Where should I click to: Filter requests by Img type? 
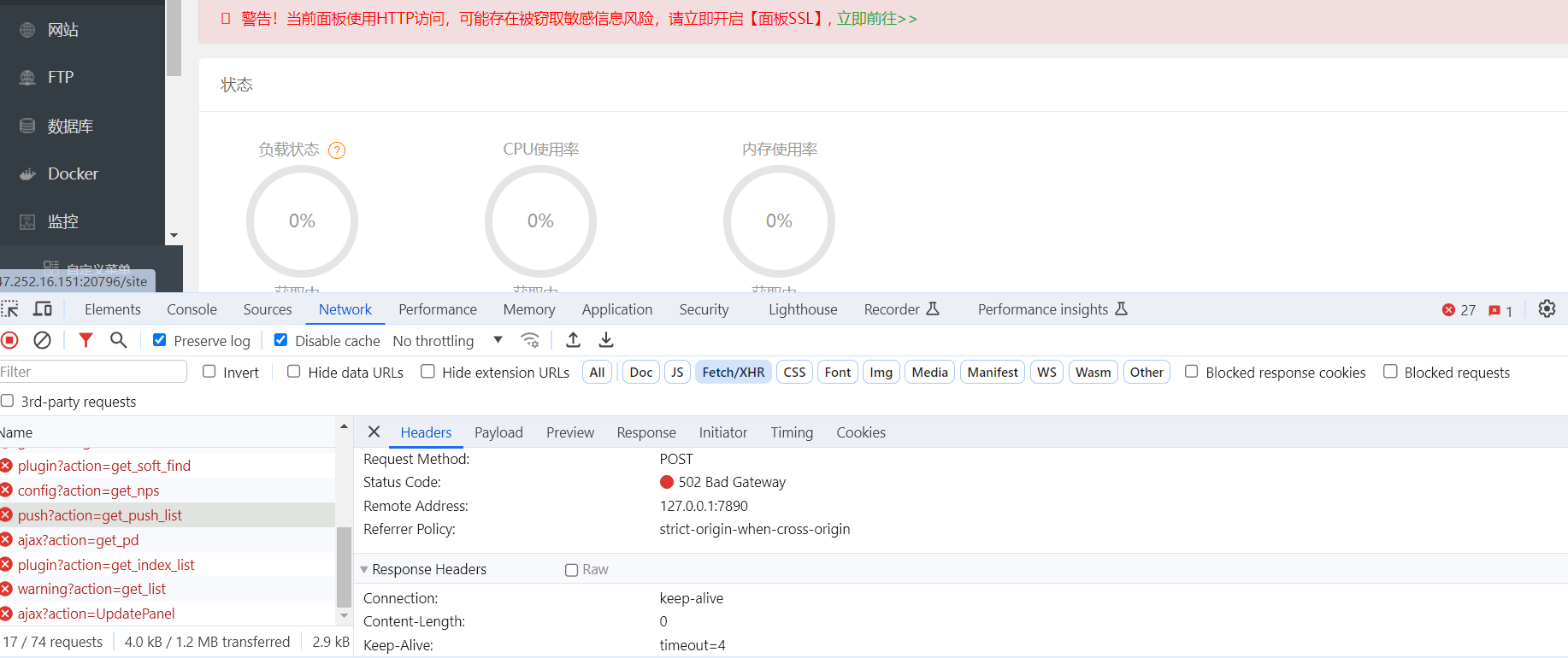(x=881, y=372)
